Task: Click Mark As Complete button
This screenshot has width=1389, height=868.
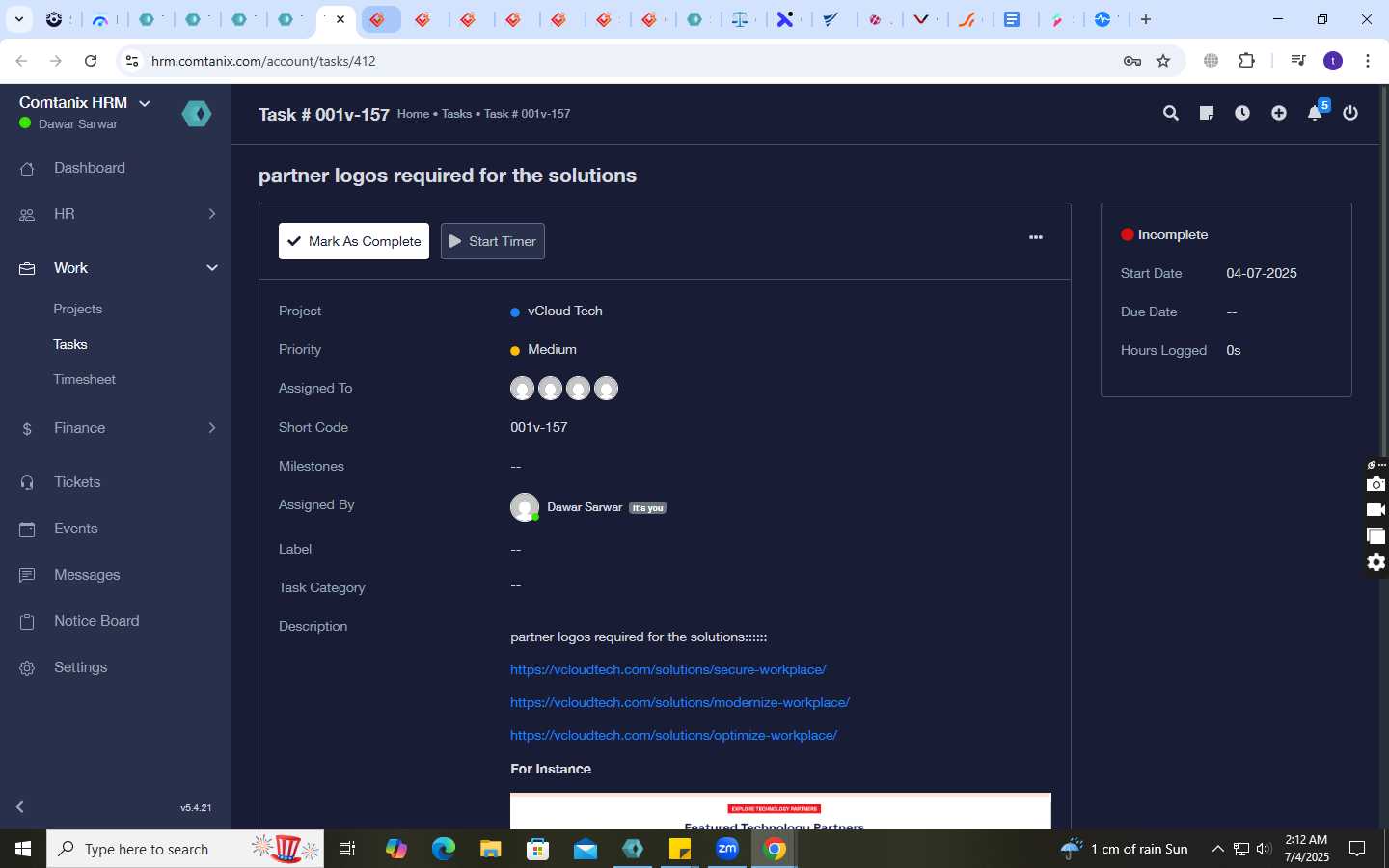Action: 354,241
